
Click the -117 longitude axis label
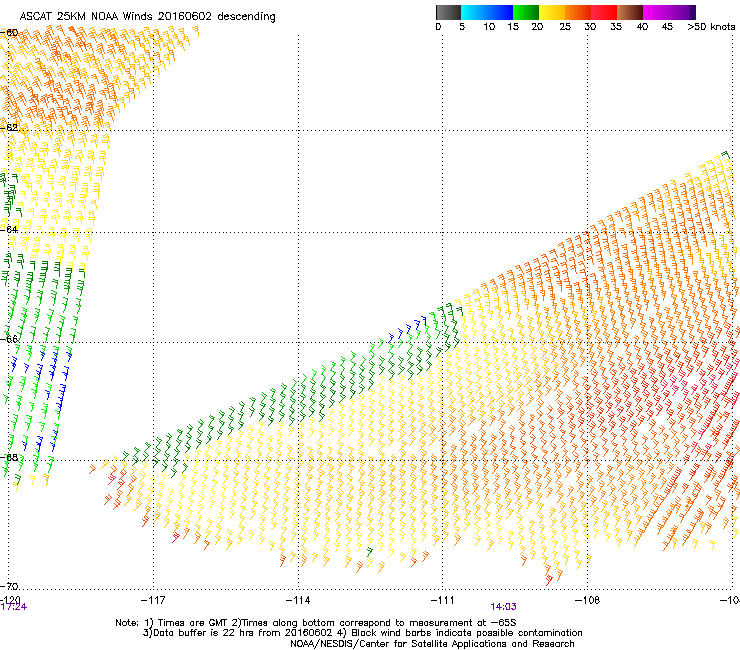pos(153,600)
